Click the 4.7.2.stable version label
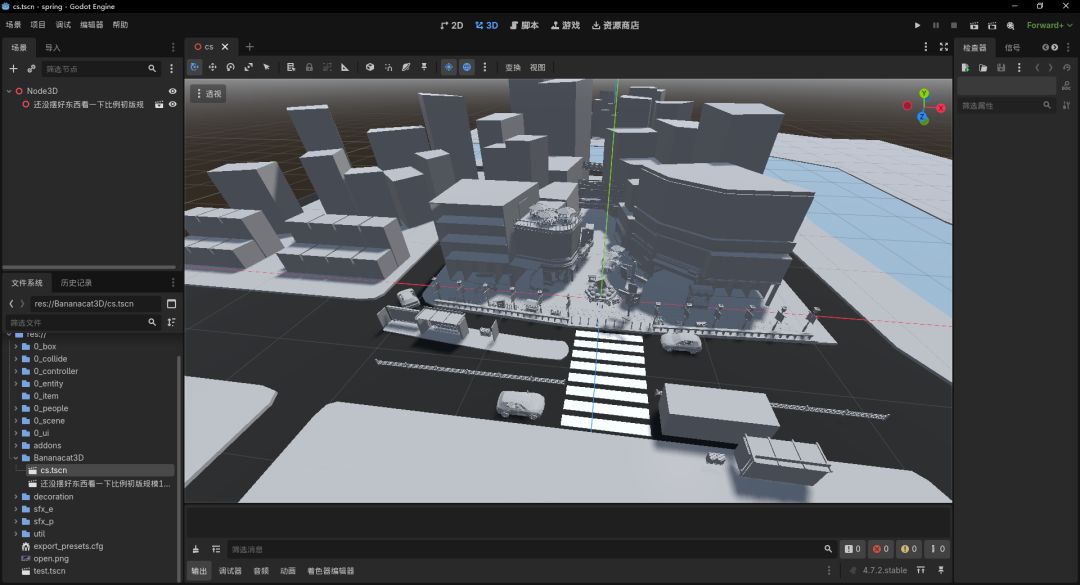 884,571
